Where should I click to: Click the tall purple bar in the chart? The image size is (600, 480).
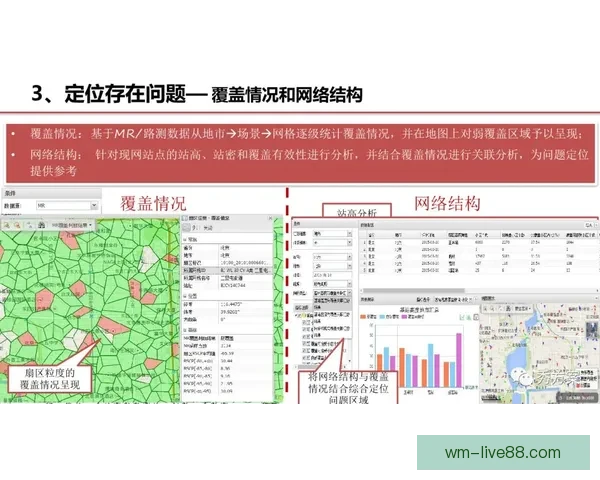click(459, 360)
